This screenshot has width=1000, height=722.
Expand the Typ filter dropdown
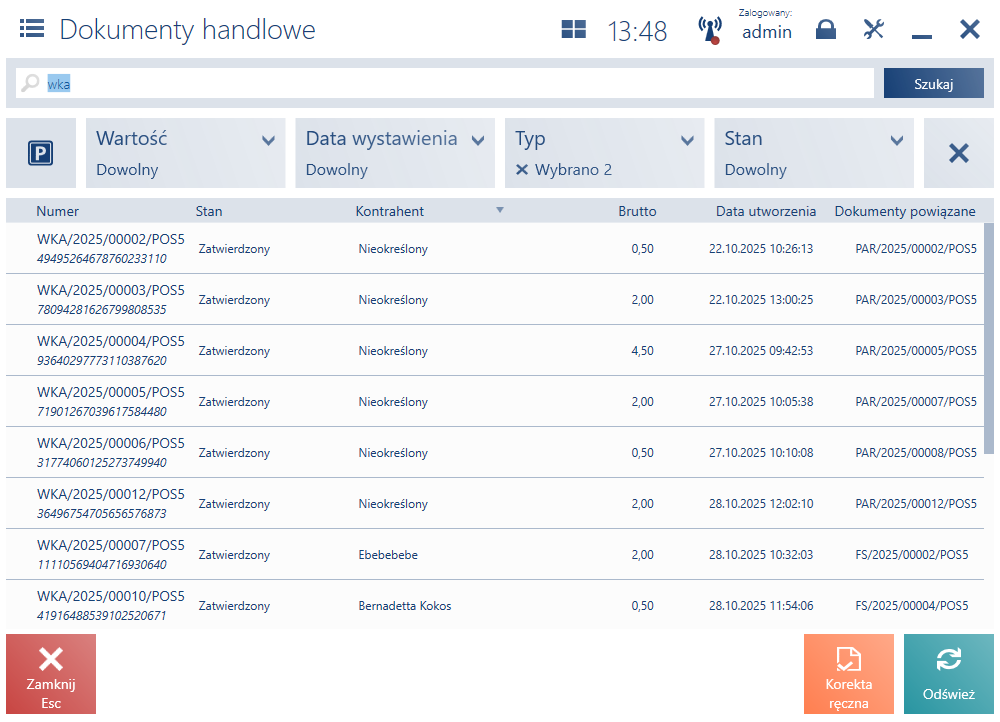605,153
